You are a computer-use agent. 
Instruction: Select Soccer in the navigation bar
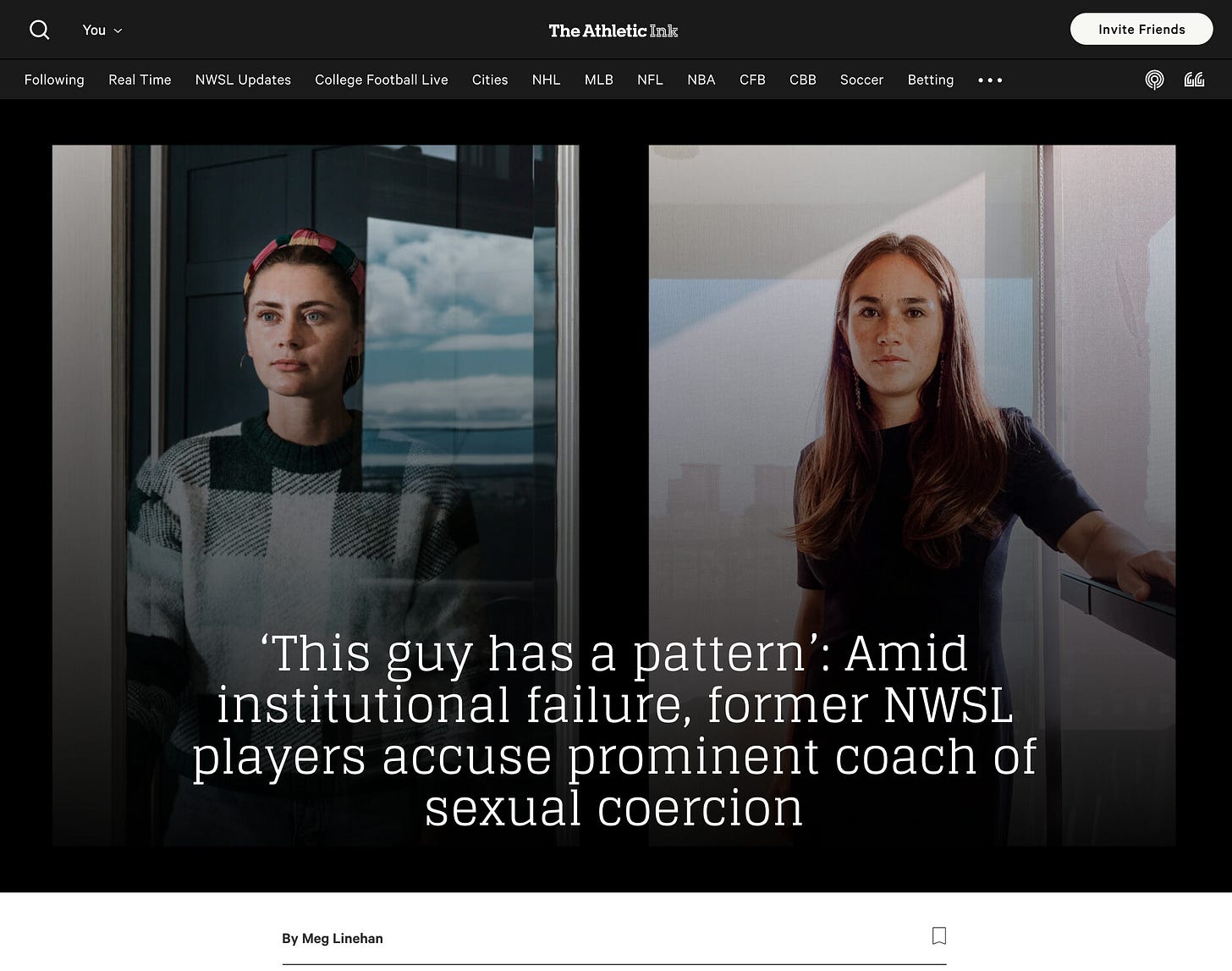[x=861, y=80]
